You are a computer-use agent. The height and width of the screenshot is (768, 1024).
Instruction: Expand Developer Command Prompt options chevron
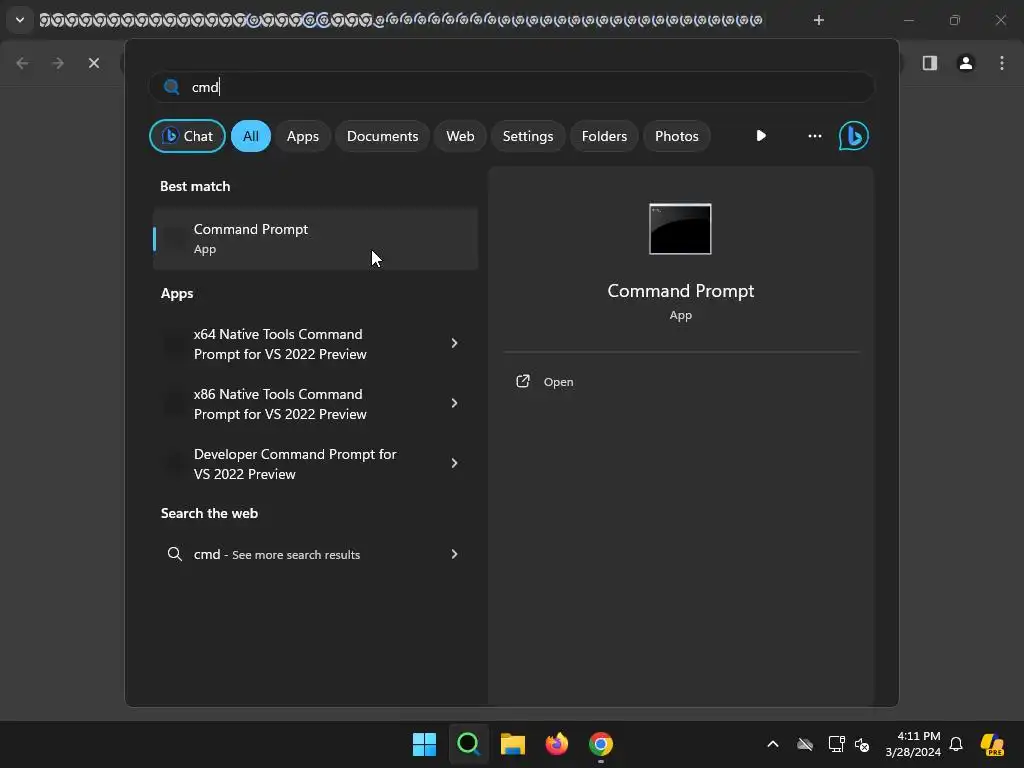click(455, 463)
